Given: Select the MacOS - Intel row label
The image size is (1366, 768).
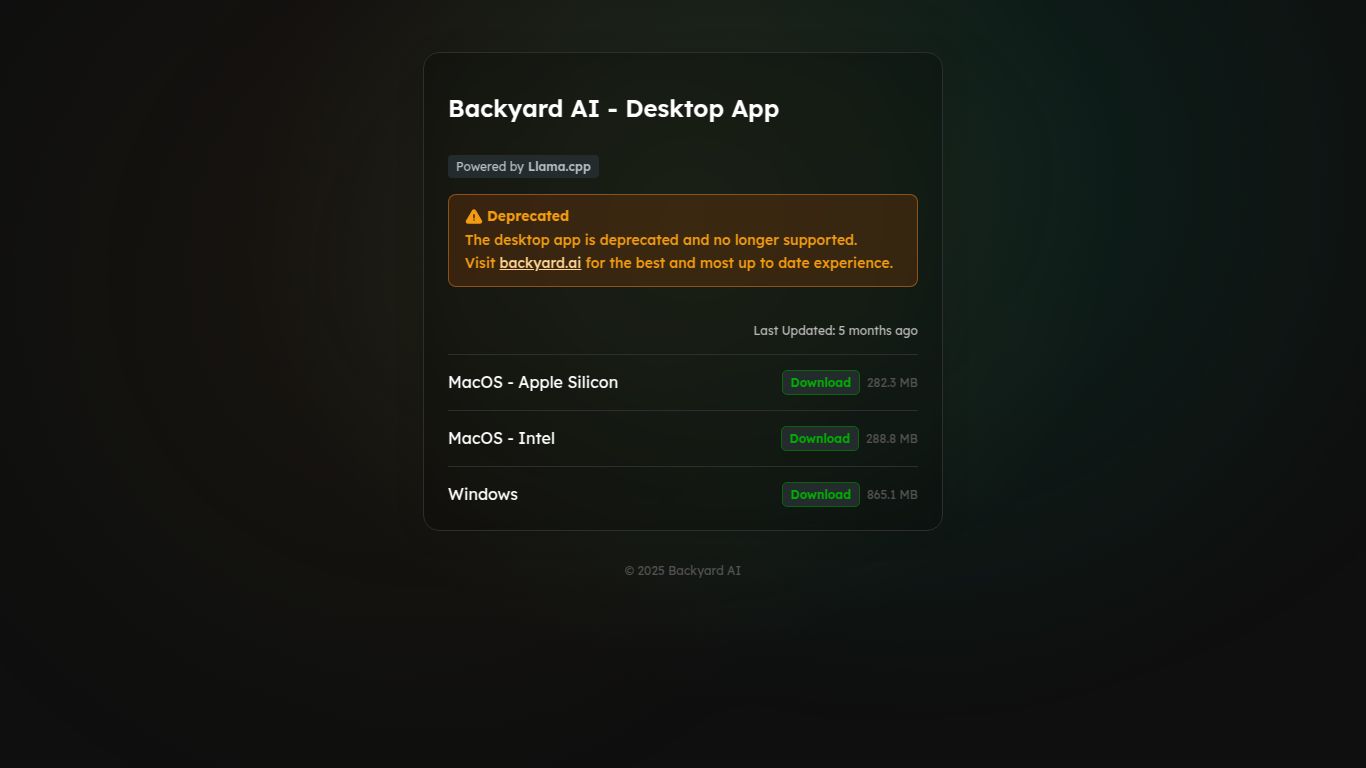Looking at the screenshot, I should pyautogui.click(x=501, y=438).
